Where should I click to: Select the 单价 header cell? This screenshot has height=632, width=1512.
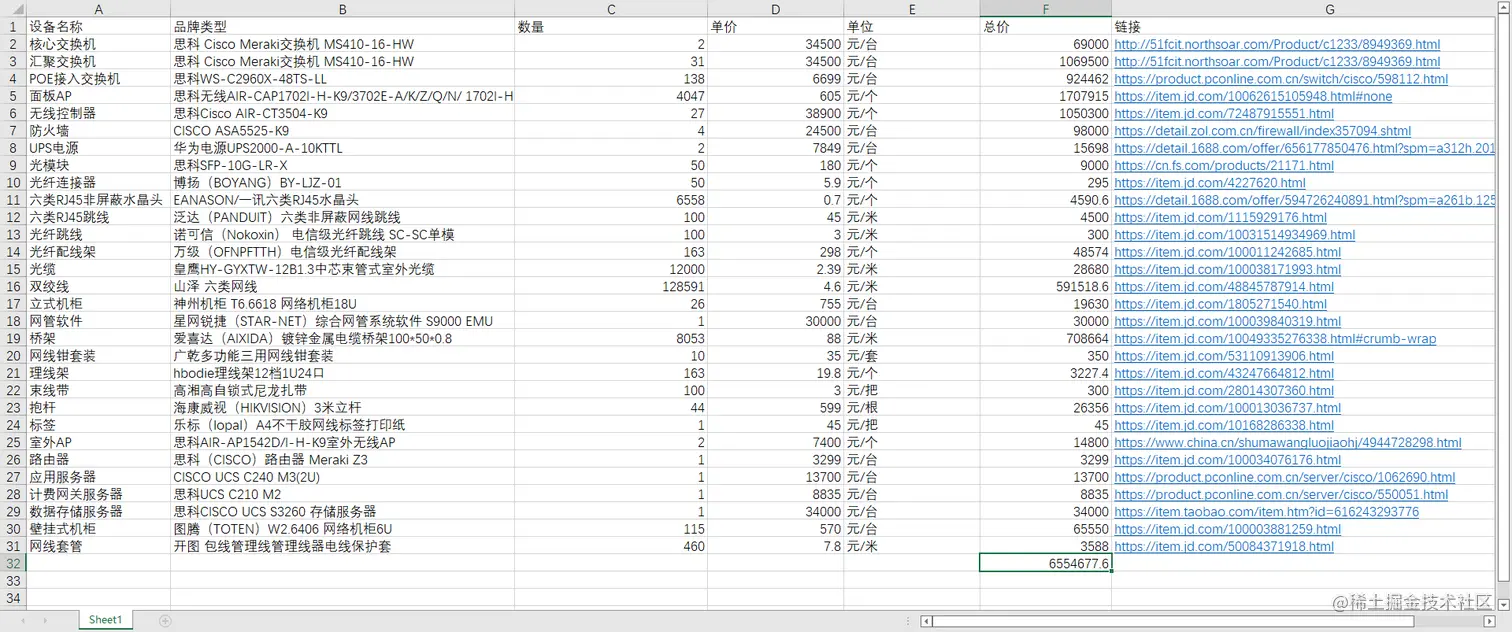tap(775, 27)
